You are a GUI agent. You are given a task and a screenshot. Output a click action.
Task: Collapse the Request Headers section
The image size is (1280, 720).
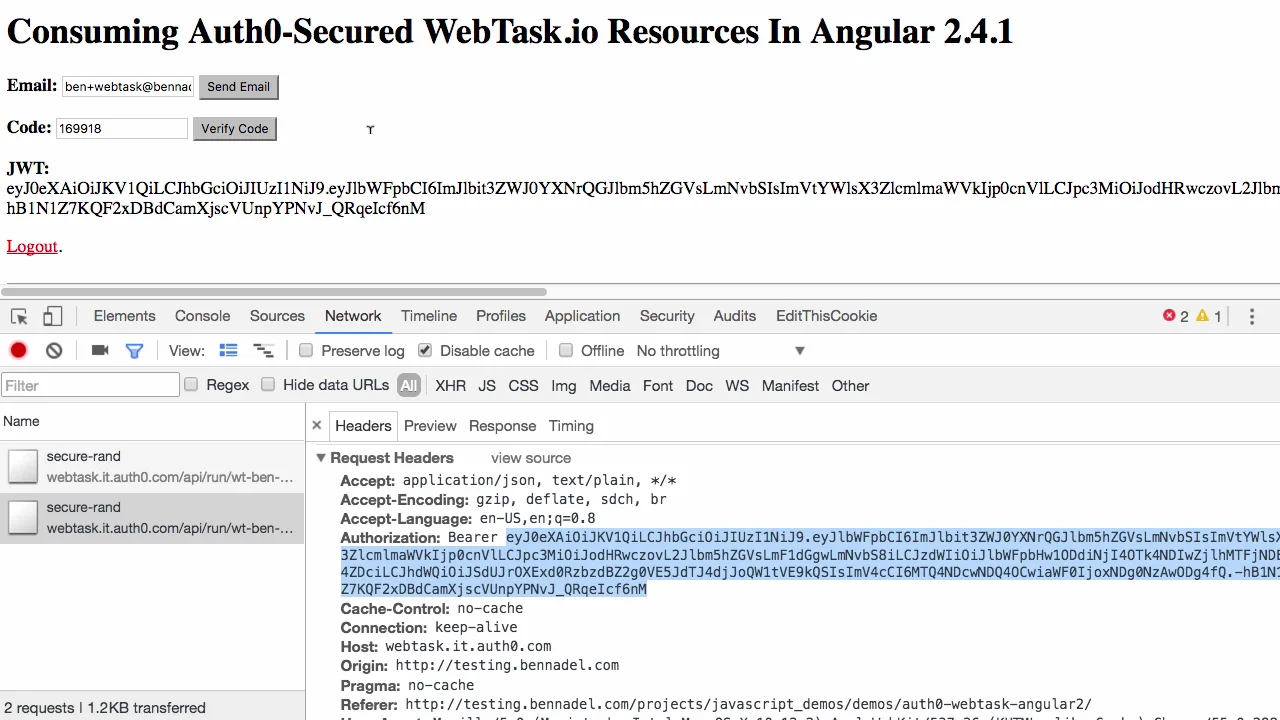tap(321, 458)
